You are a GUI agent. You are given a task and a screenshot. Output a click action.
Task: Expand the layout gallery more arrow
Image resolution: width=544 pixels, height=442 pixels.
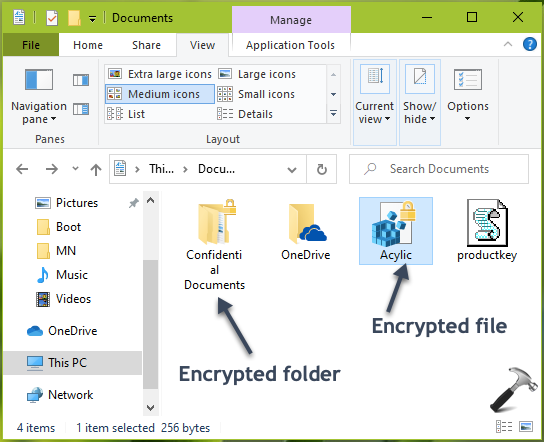pos(333,113)
